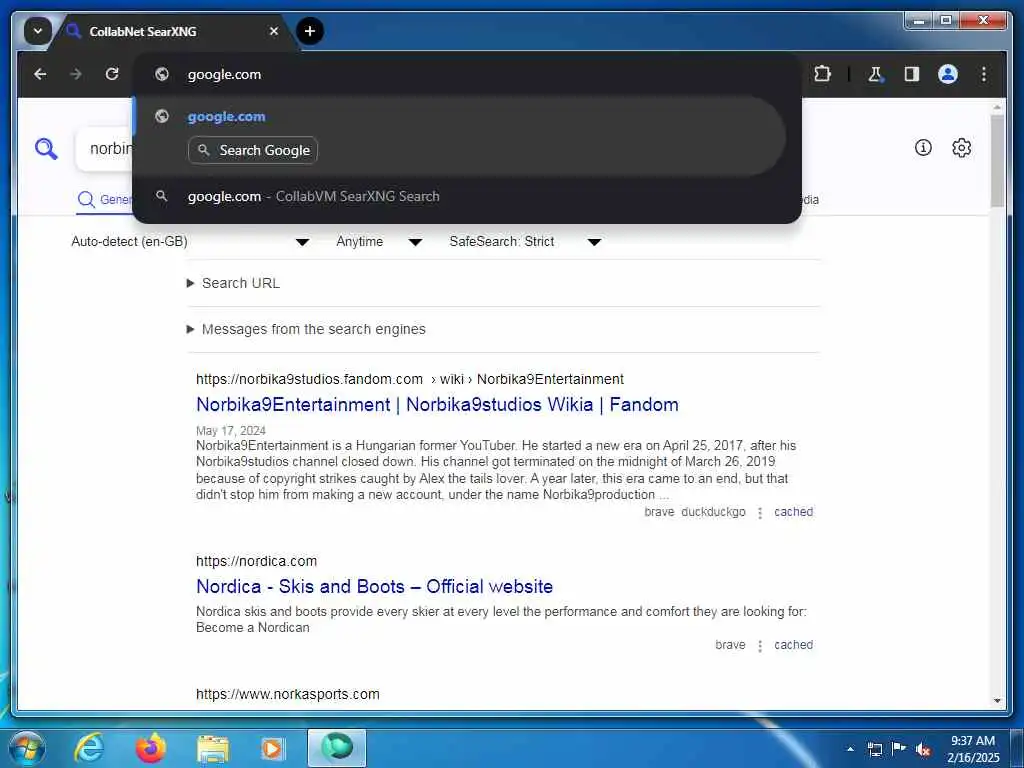Click the muted volume tray icon

923,749
